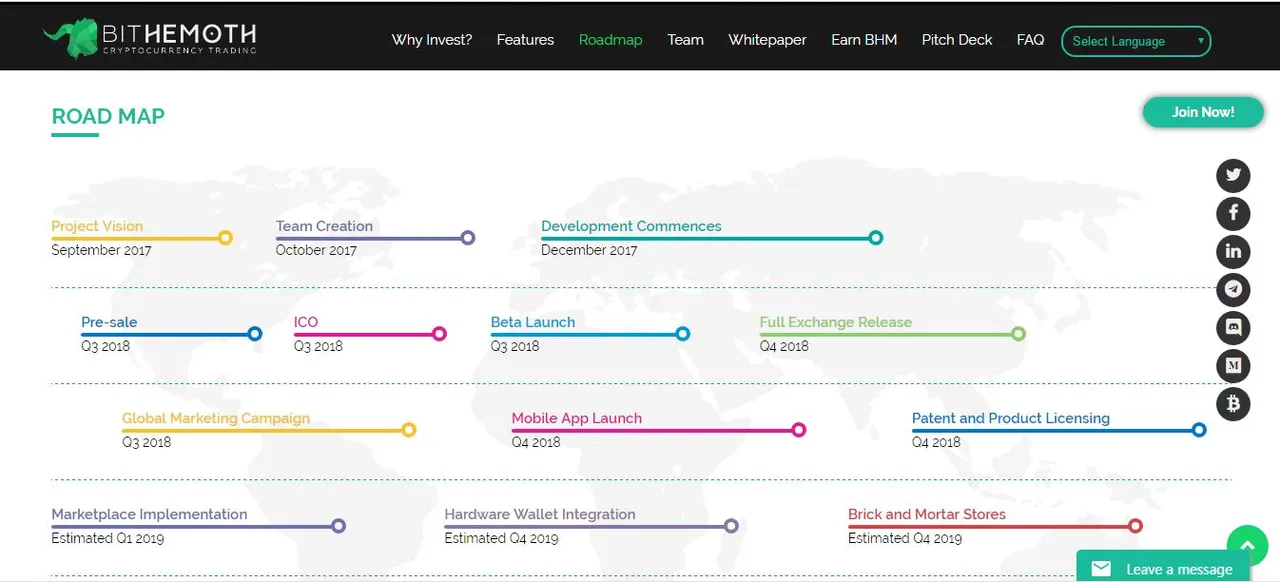
Task: Click the Marketplace Implementation marker
Action: click(338, 526)
